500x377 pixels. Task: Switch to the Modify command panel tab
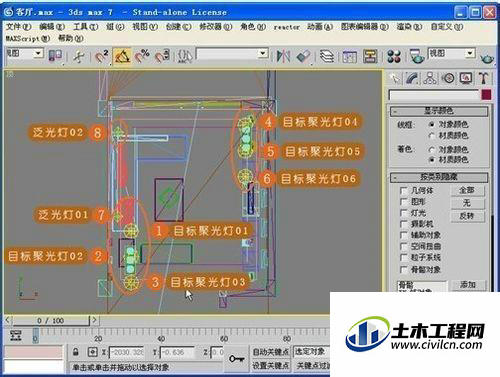point(413,78)
